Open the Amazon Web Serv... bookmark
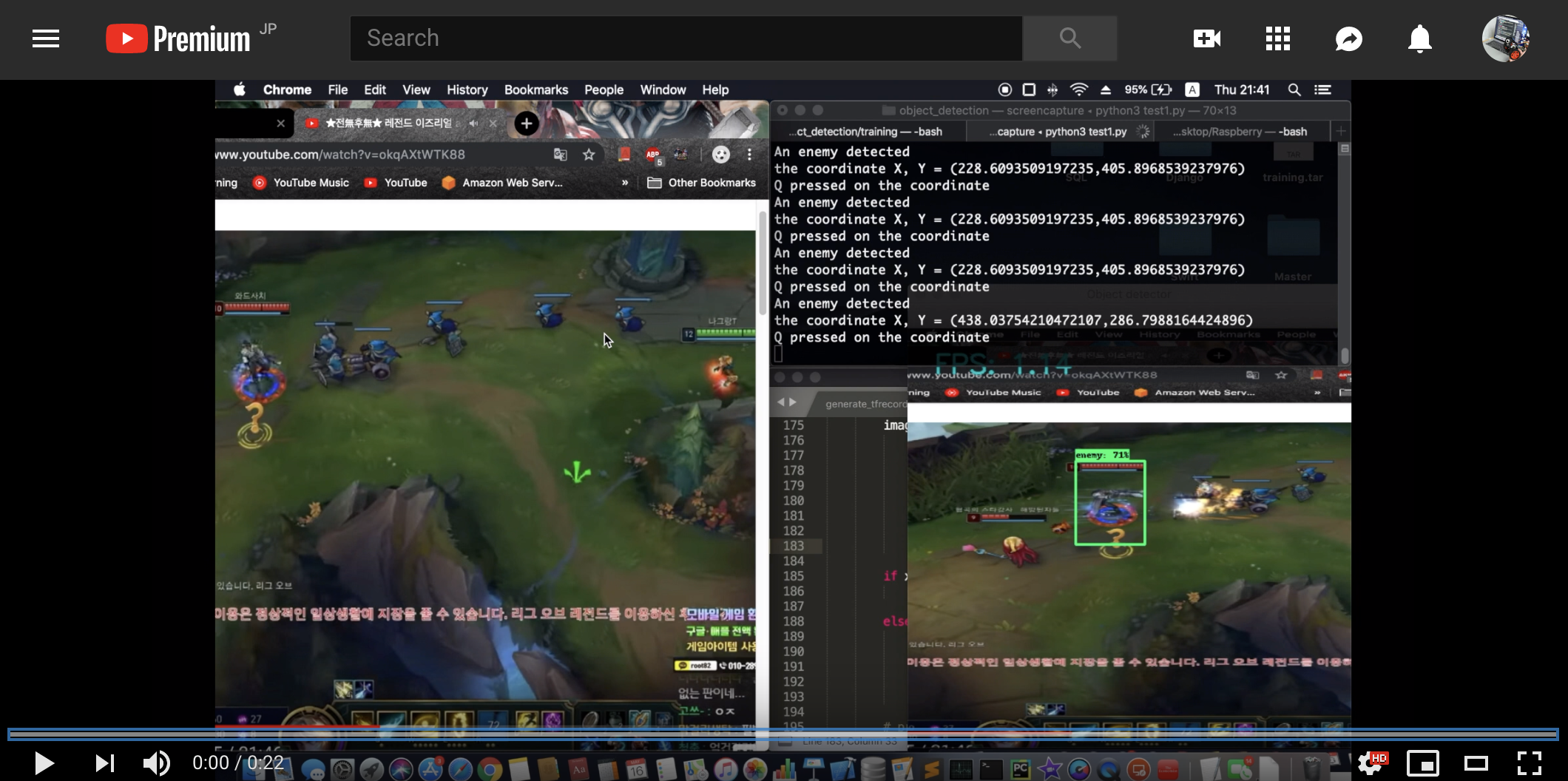Viewport: 1568px width, 781px height. [x=502, y=183]
